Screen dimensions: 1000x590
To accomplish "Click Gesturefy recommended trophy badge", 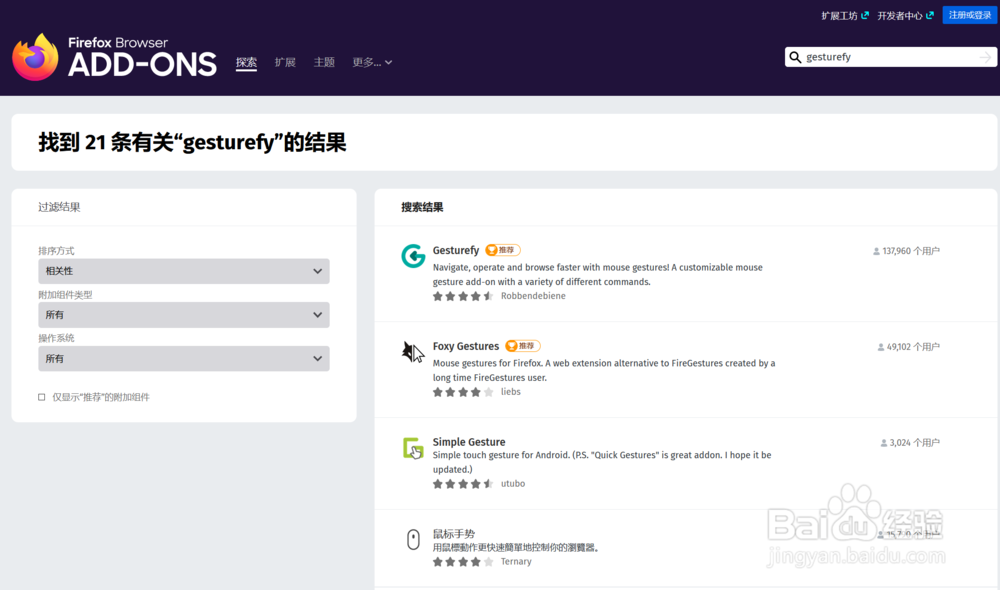I will (x=503, y=250).
